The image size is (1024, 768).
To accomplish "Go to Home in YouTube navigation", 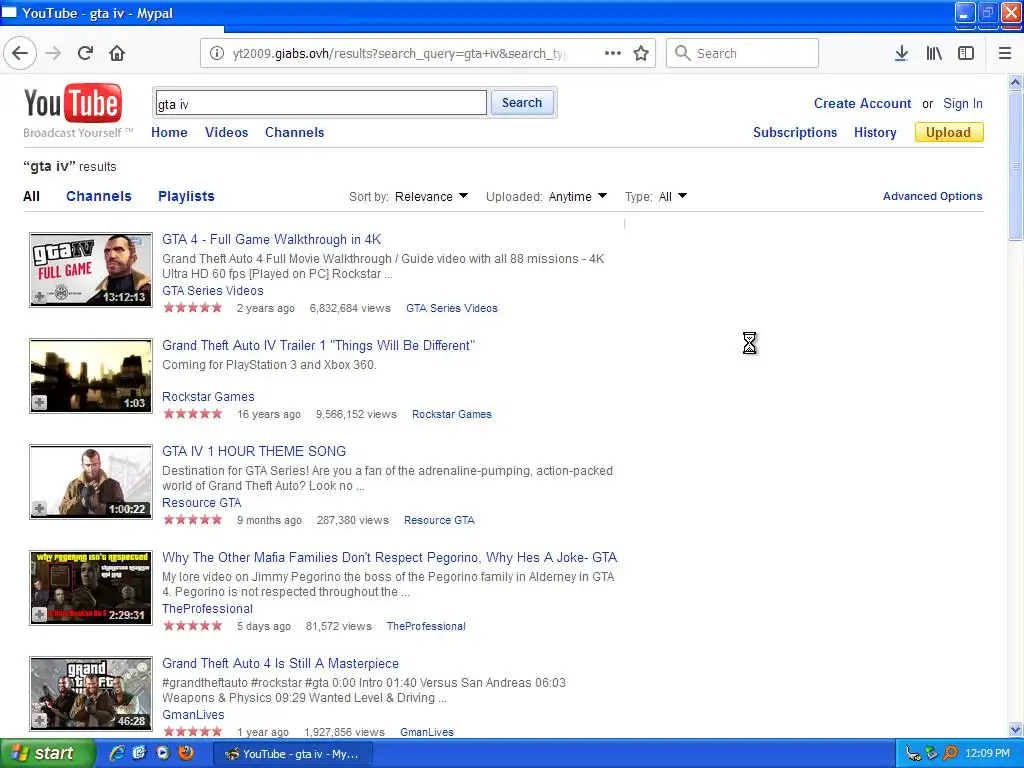I will point(169,132).
